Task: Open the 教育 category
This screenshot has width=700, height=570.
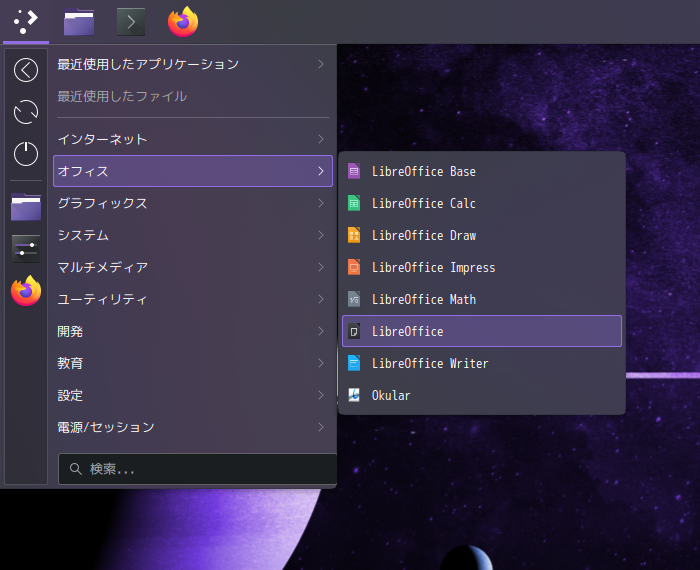Action: click(193, 363)
